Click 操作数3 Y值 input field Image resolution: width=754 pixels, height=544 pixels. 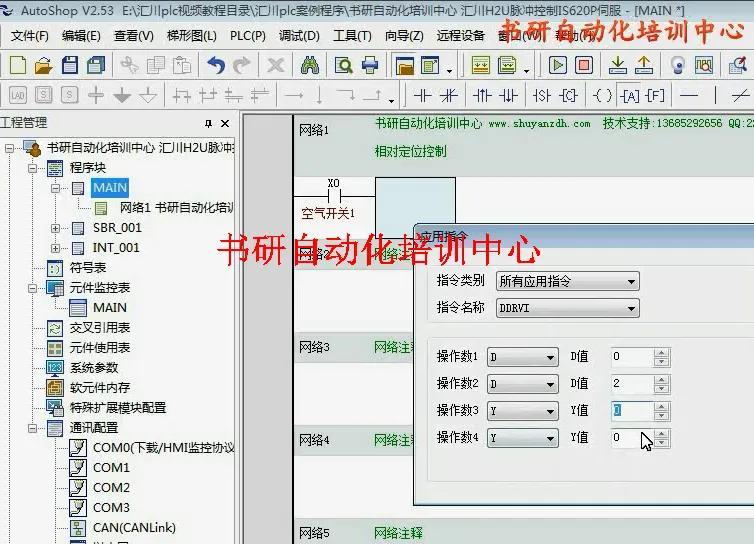(x=632, y=411)
